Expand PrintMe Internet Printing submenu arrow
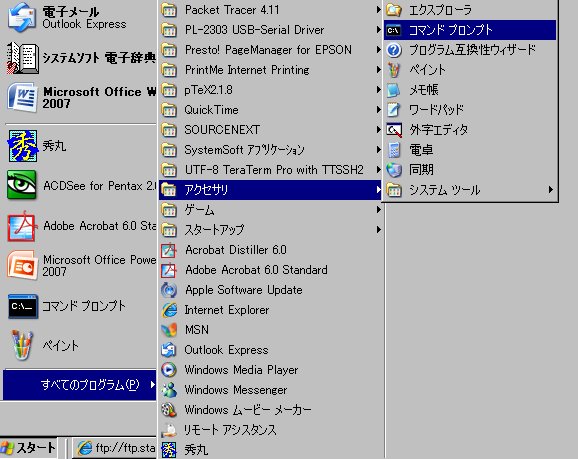The width and height of the screenshot is (578, 459). pos(378,70)
